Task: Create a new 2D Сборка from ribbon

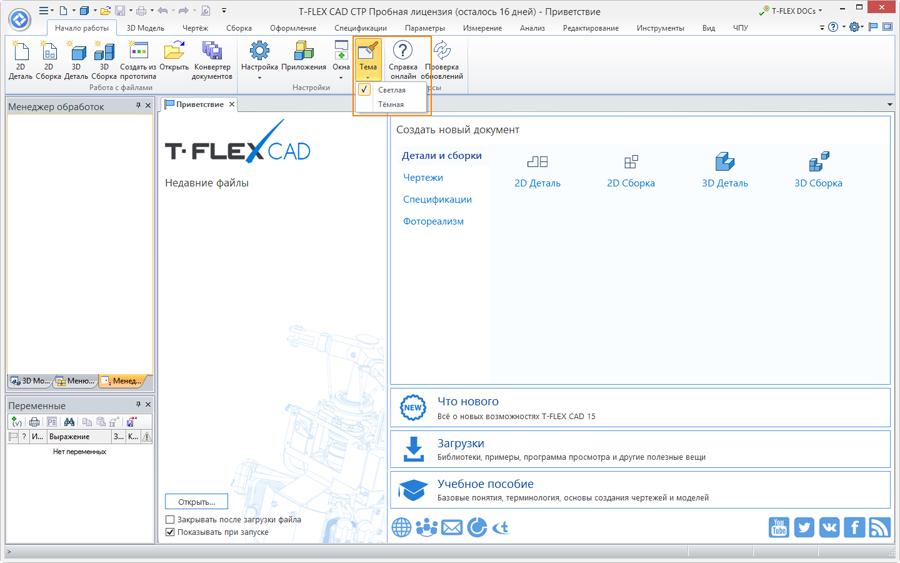Action: pos(48,60)
